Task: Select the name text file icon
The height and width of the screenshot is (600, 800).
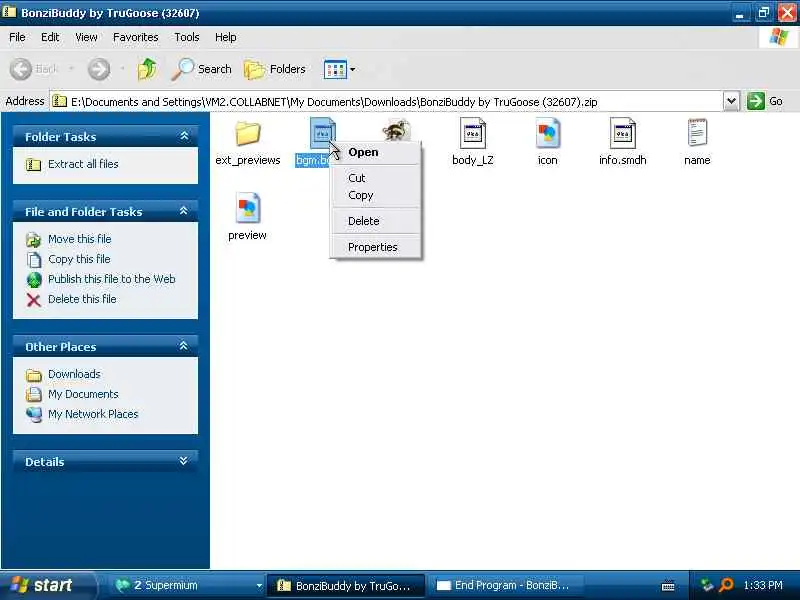Action: (x=697, y=133)
